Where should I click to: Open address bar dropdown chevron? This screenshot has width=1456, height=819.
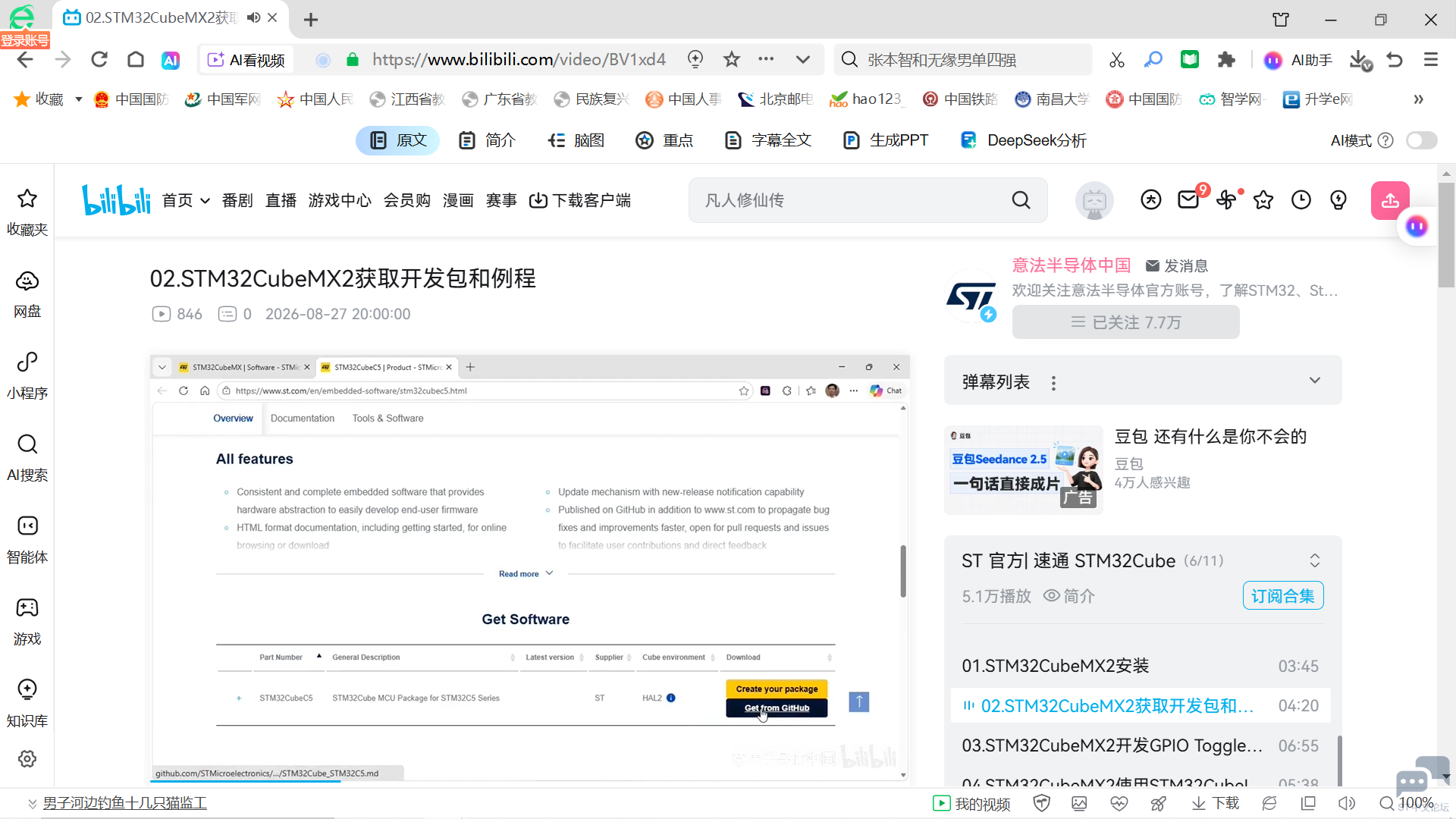point(803,59)
